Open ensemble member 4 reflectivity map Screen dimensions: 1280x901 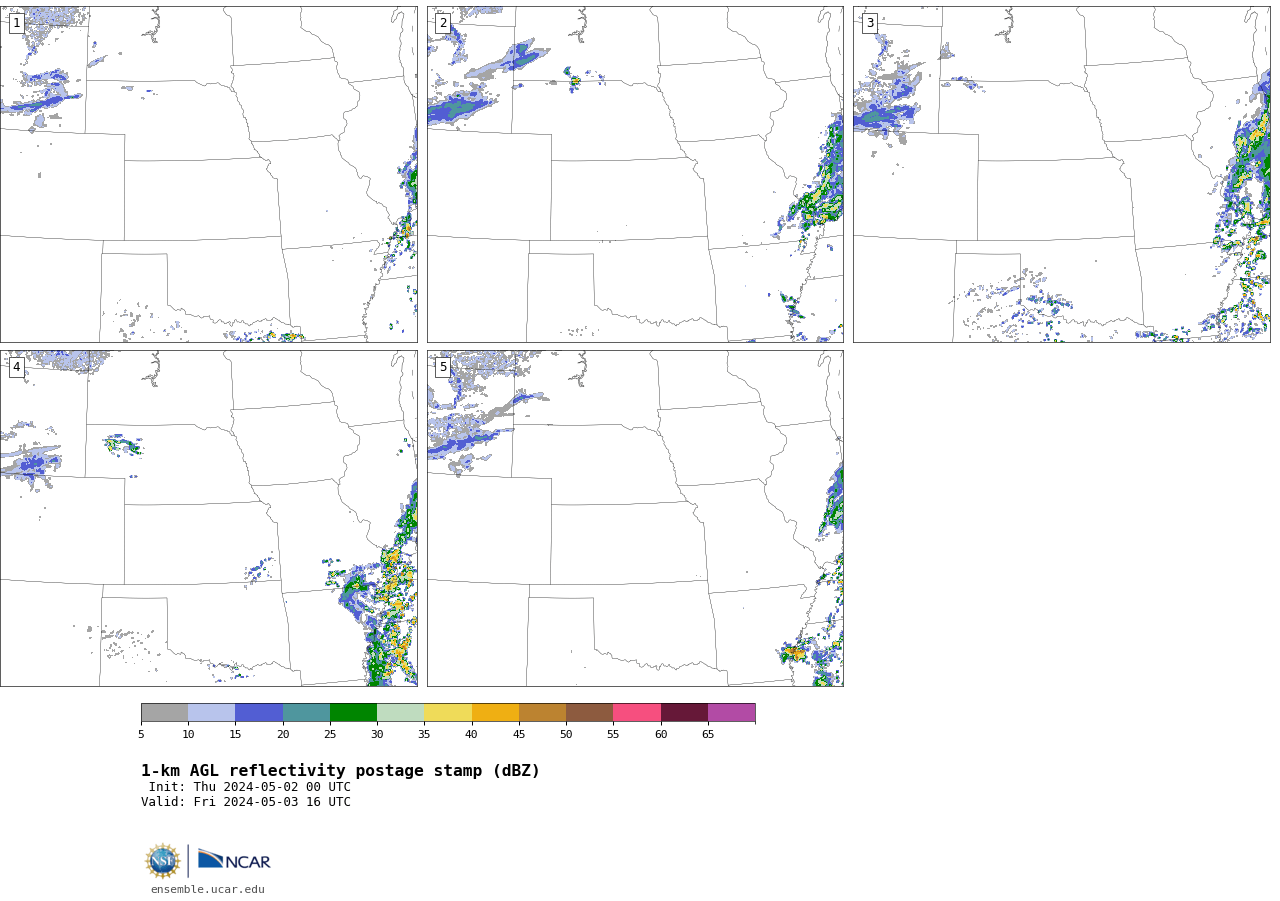point(209,518)
